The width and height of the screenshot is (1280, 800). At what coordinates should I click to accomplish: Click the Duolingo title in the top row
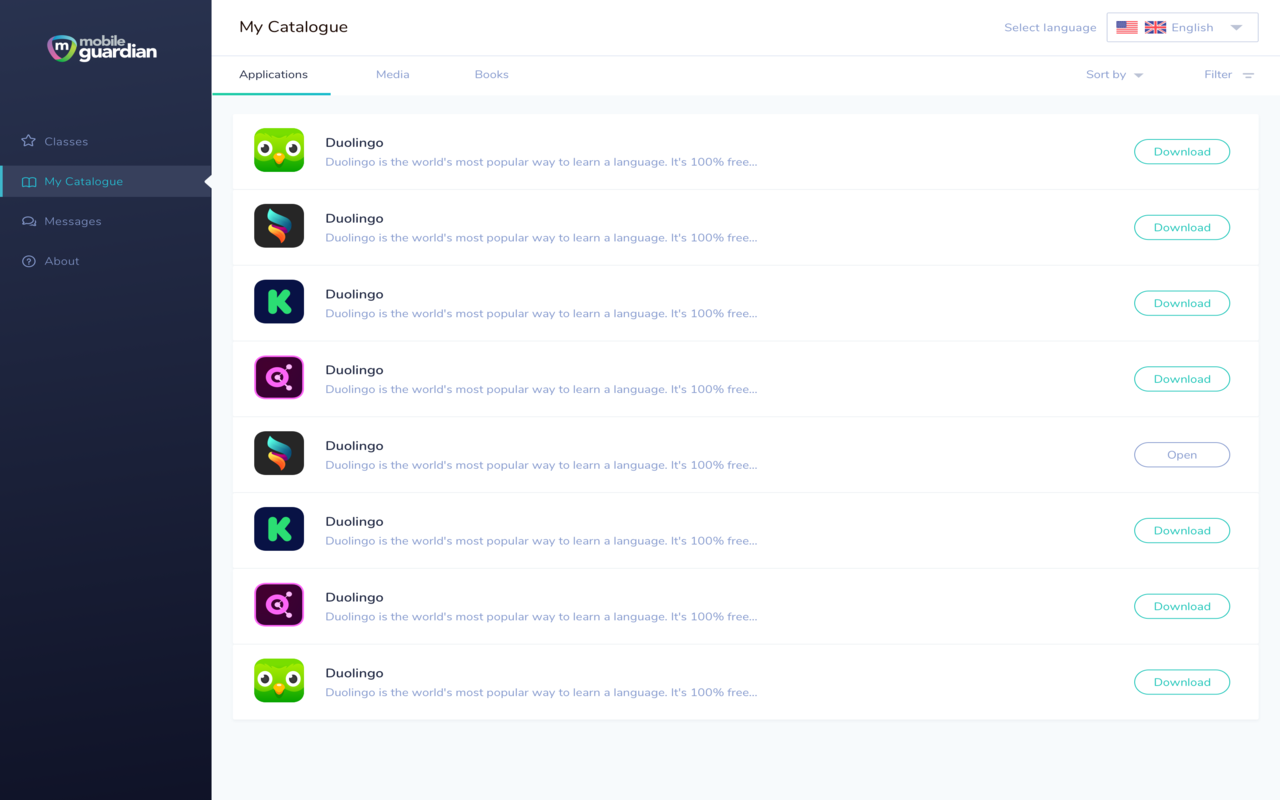(354, 142)
